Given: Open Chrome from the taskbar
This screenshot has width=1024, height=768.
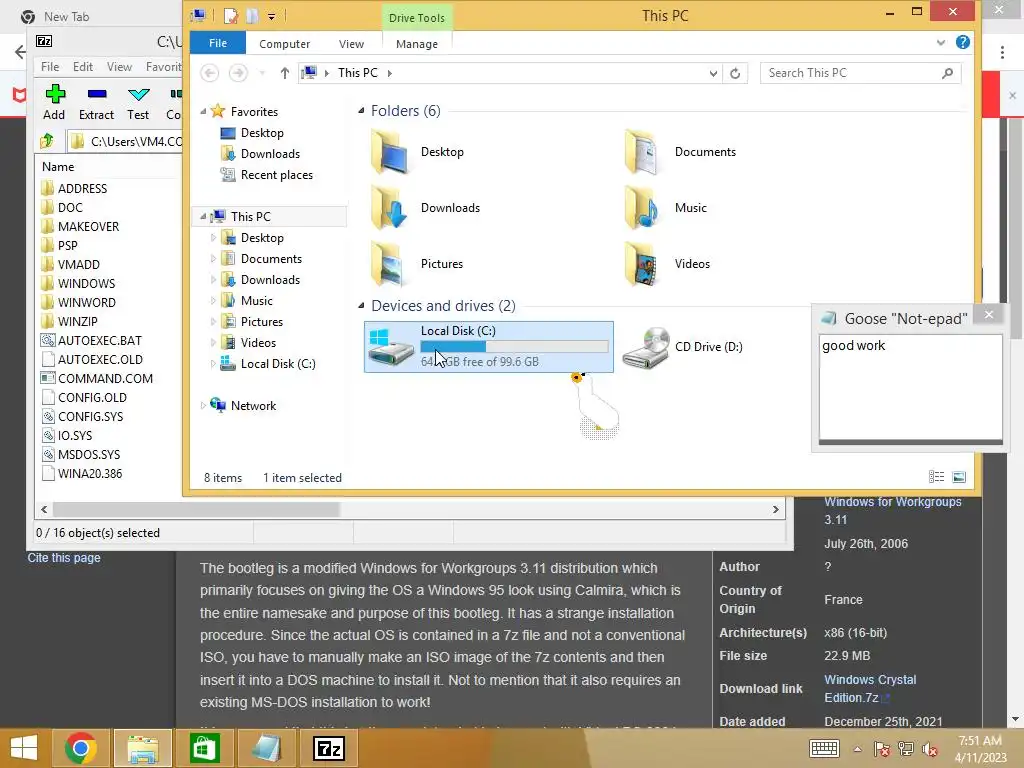Looking at the screenshot, I should coord(81,748).
